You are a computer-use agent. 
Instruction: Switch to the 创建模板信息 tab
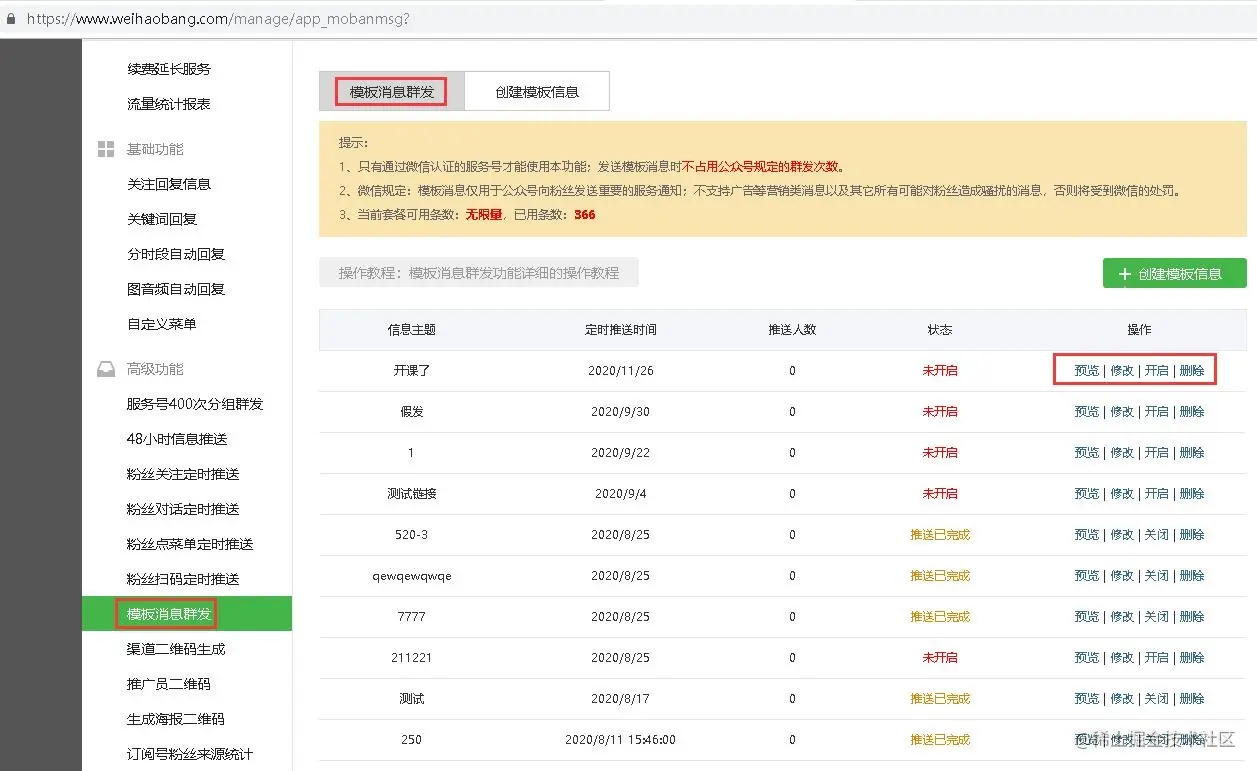click(x=537, y=91)
